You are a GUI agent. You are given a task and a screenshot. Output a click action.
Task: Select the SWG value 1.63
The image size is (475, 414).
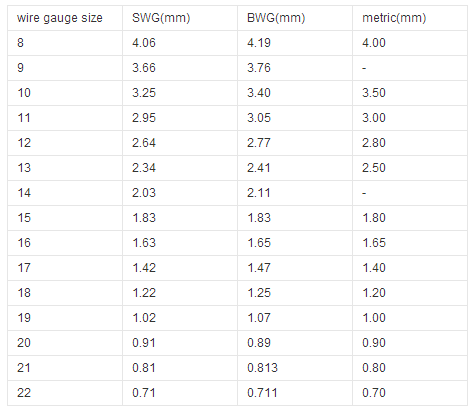click(x=144, y=243)
